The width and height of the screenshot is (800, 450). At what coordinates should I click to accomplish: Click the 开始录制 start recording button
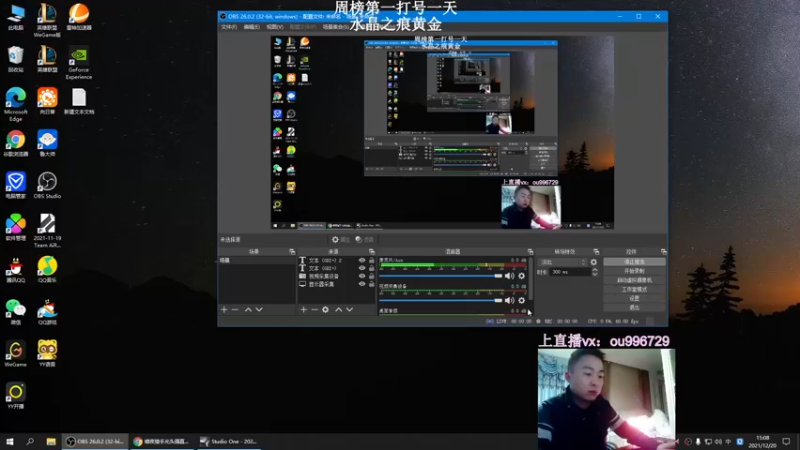(x=634, y=271)
